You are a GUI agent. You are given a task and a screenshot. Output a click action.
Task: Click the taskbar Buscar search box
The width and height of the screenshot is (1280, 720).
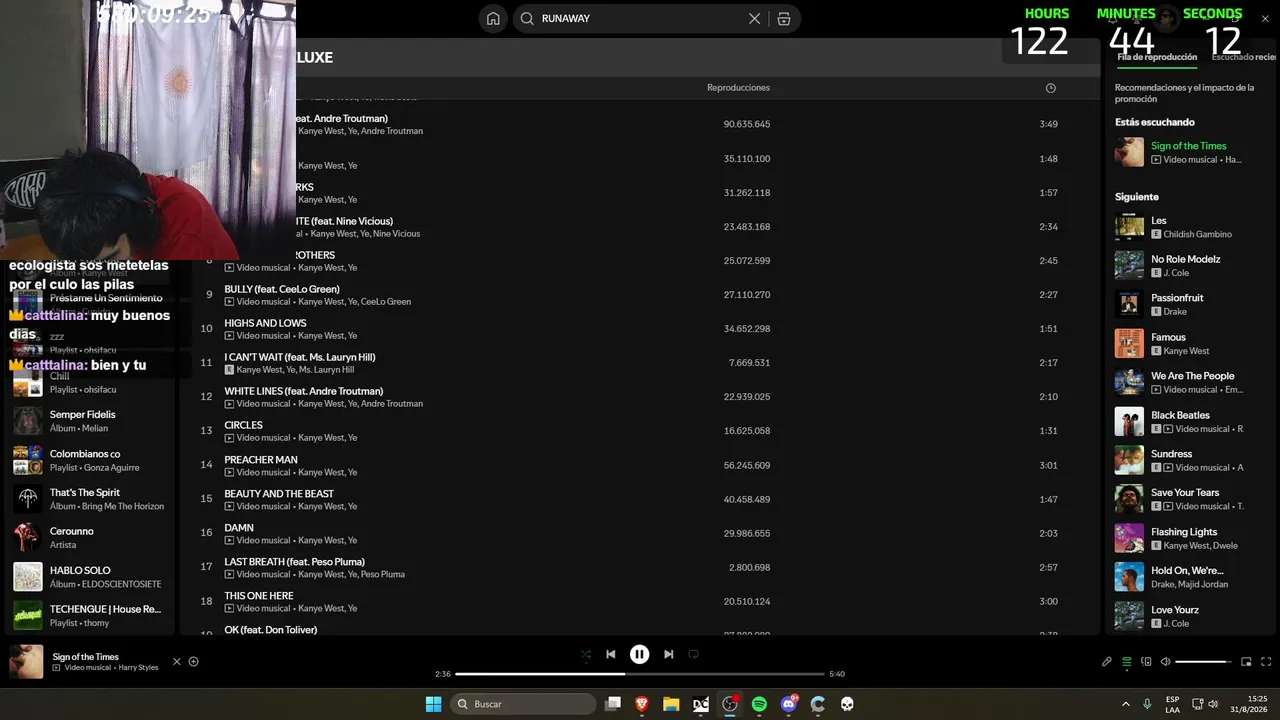pyautogui.click(x=523, y=704)
